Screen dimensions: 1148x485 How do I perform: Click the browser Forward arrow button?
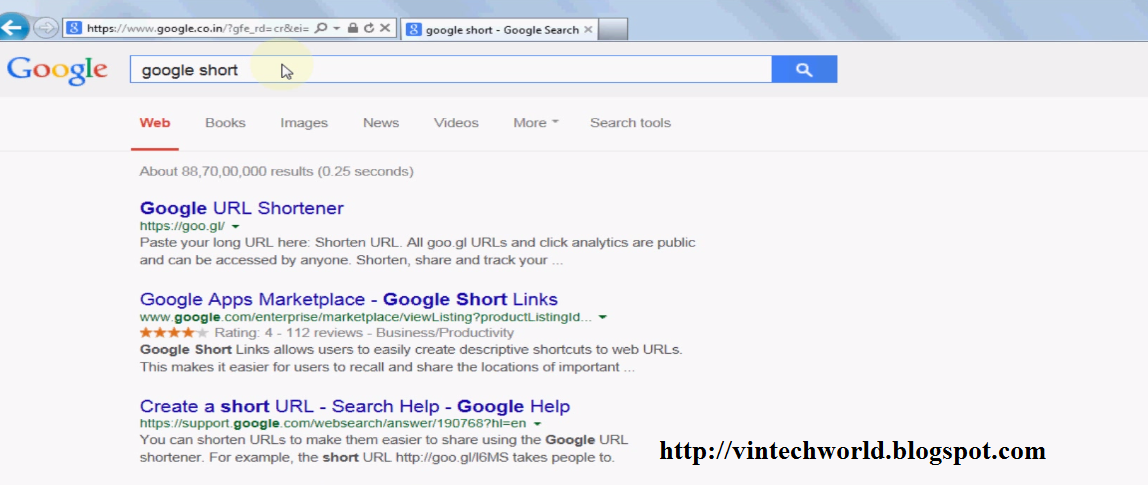tap(45, 29)
